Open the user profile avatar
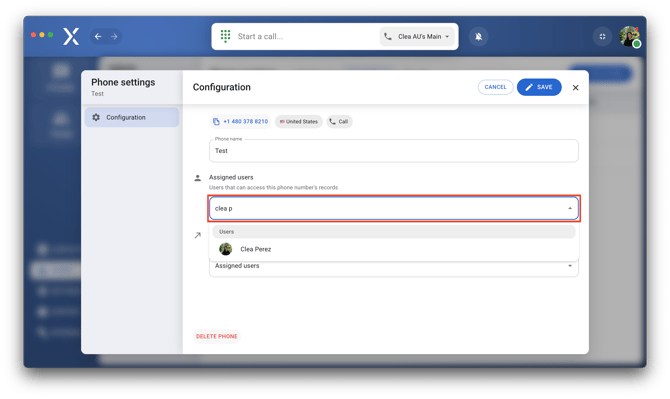Viewport: 670px width, 399px height. tap(629, 36)
